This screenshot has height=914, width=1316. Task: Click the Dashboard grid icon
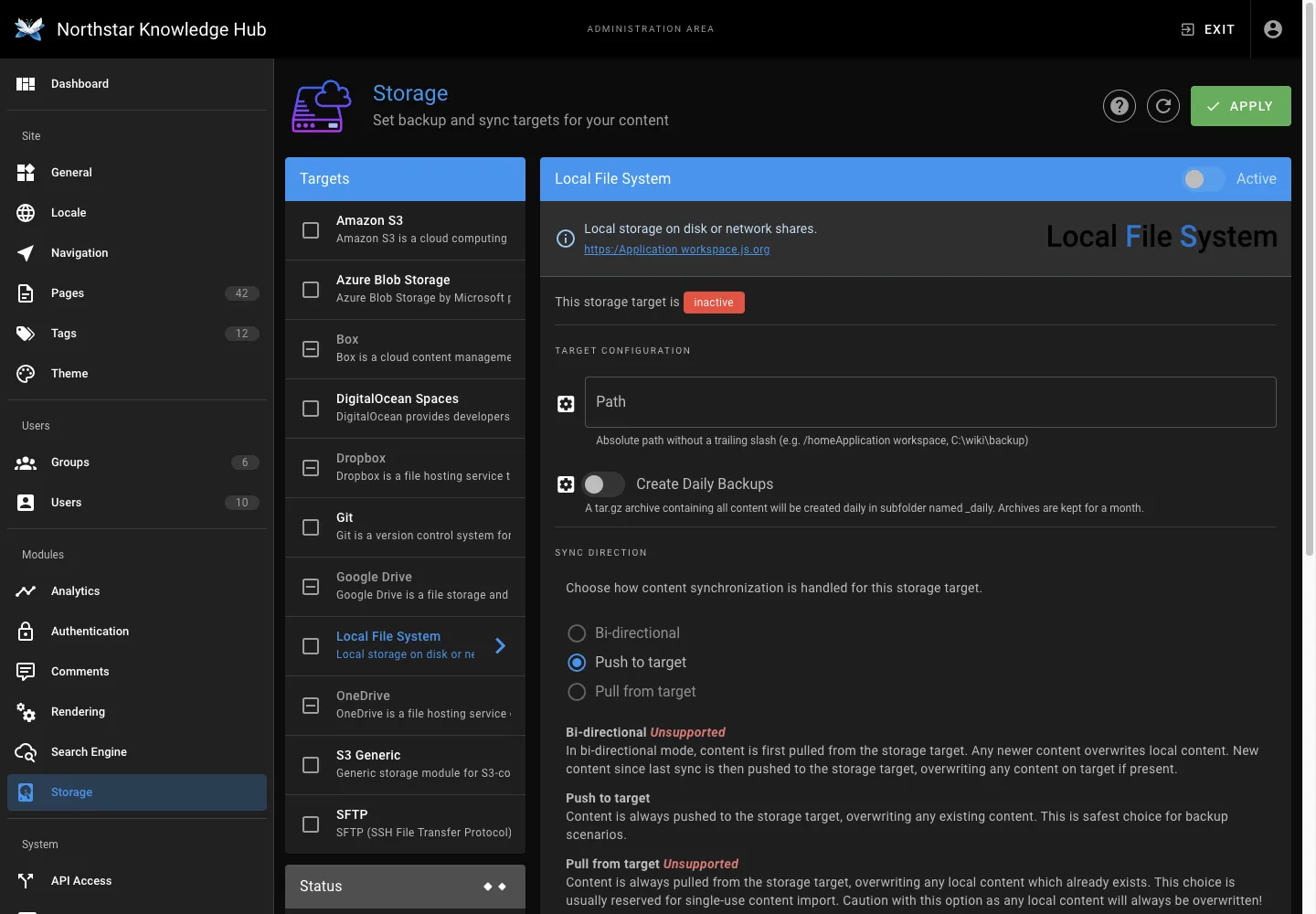(x=26, y=84)
